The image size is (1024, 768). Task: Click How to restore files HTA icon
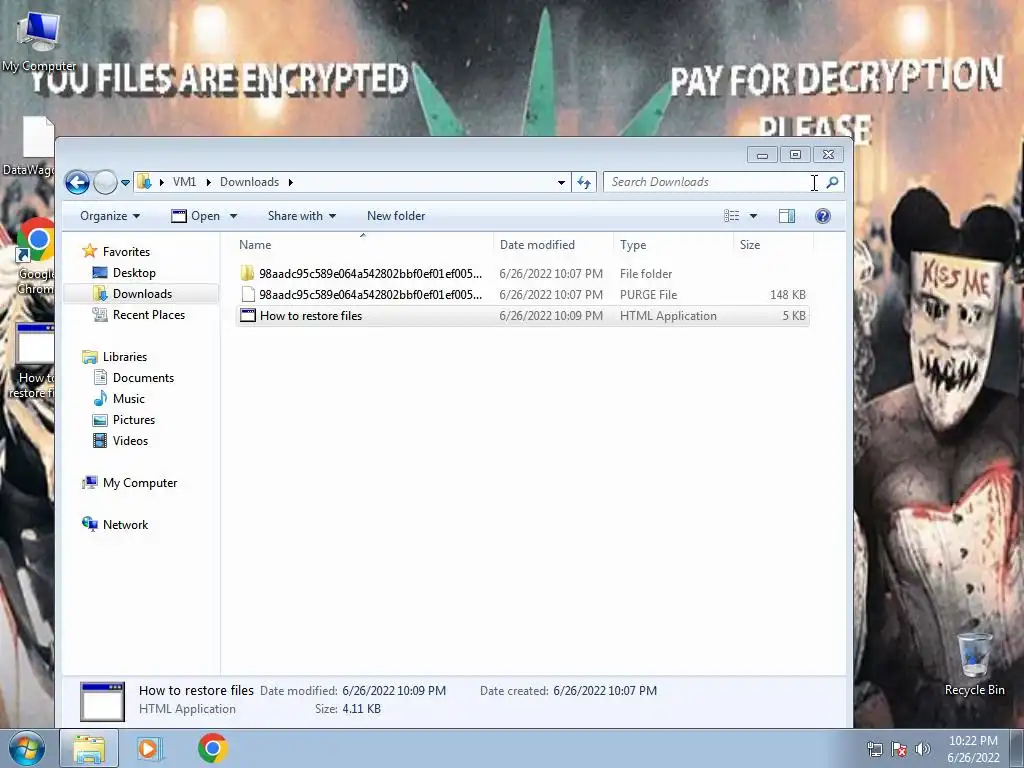pos(248,315)
